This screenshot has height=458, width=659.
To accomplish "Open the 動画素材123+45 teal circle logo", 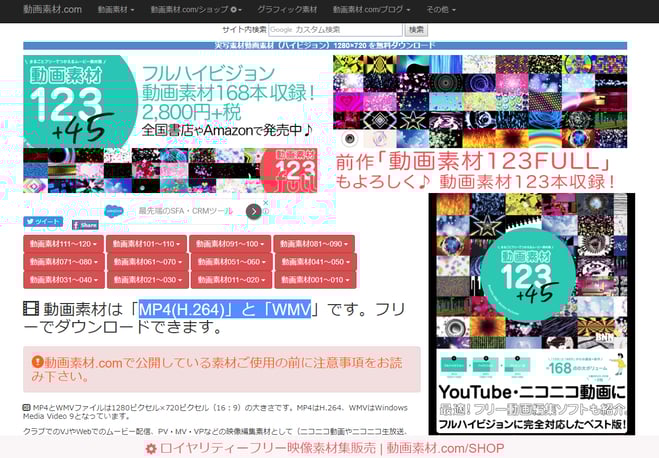I will [x=80, y=101].
